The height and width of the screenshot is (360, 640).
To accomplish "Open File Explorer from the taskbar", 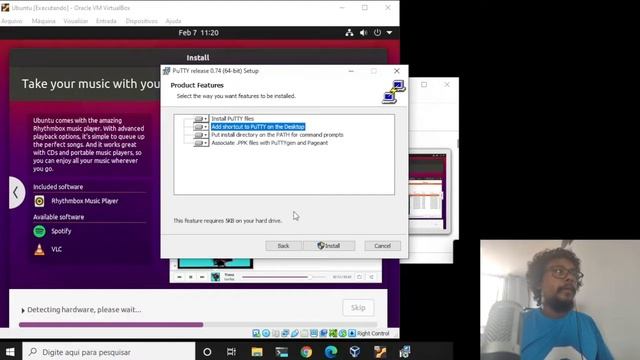I will (257, 352).
